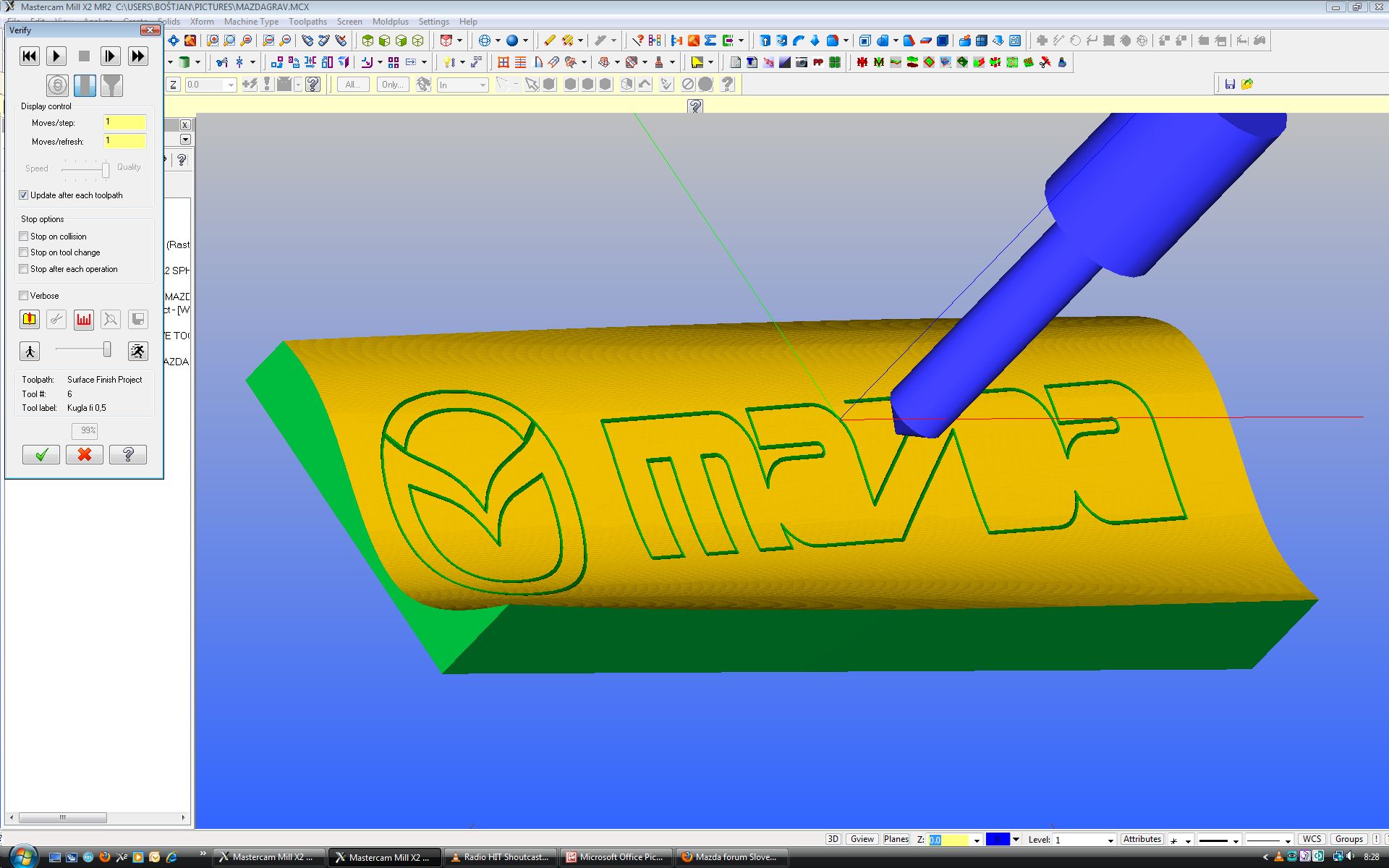Open the Xform menu

click(202, 22)
